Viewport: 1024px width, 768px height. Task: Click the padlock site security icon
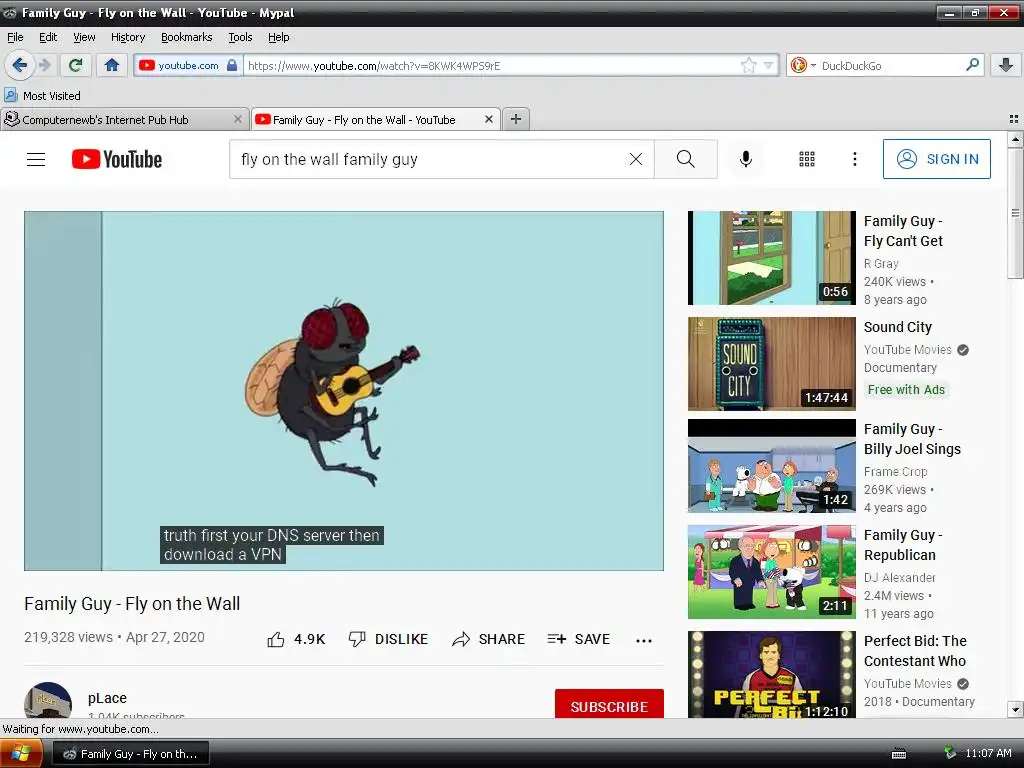pos(232,65)
